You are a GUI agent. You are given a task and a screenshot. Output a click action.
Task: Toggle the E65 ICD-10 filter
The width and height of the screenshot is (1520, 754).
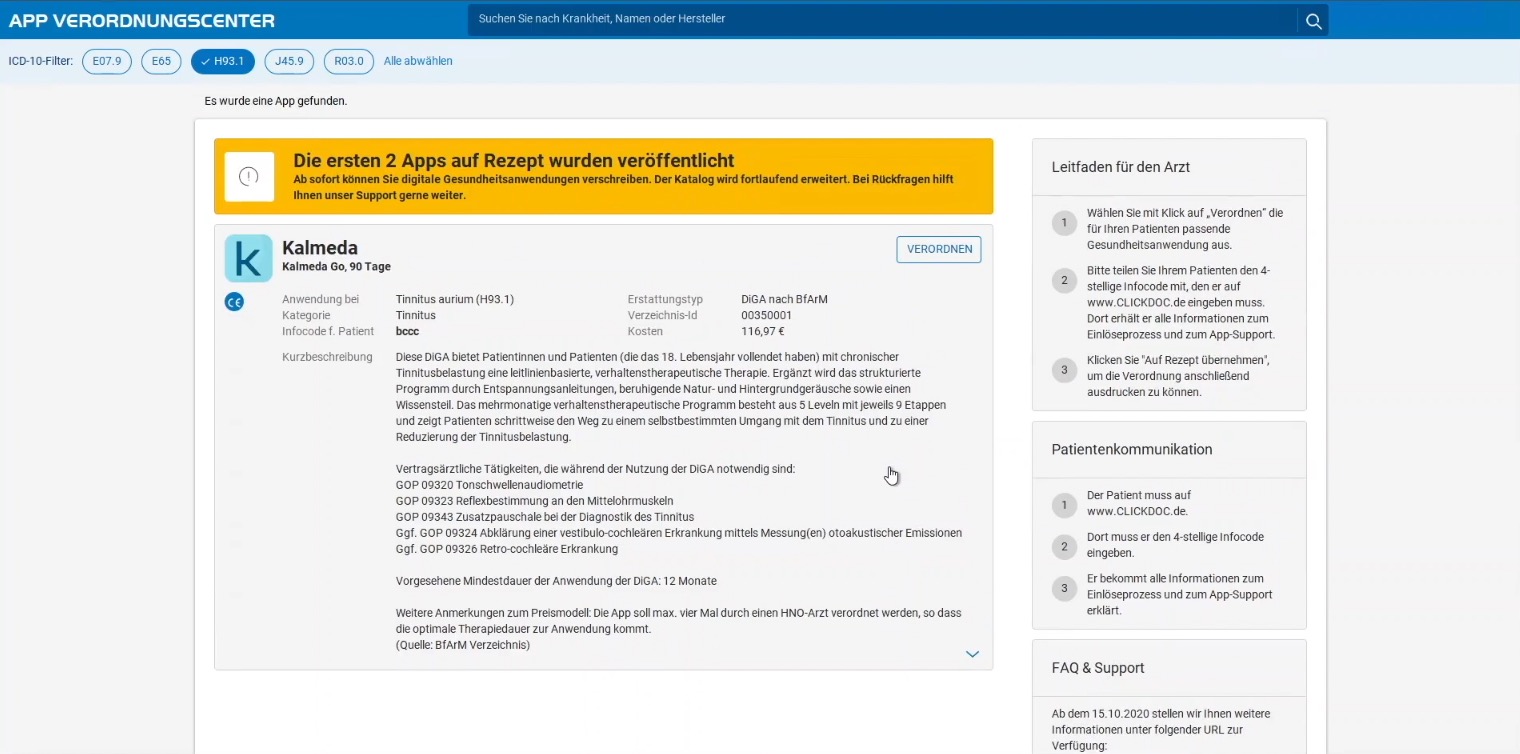point(161,62)
